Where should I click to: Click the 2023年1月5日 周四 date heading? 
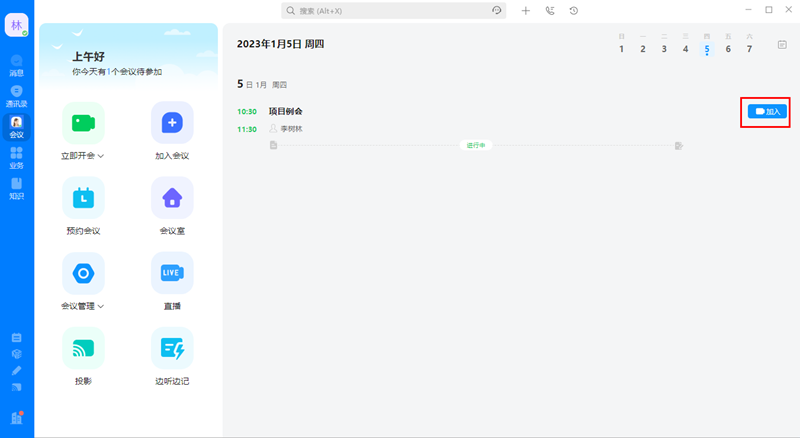tap(280, 44)
